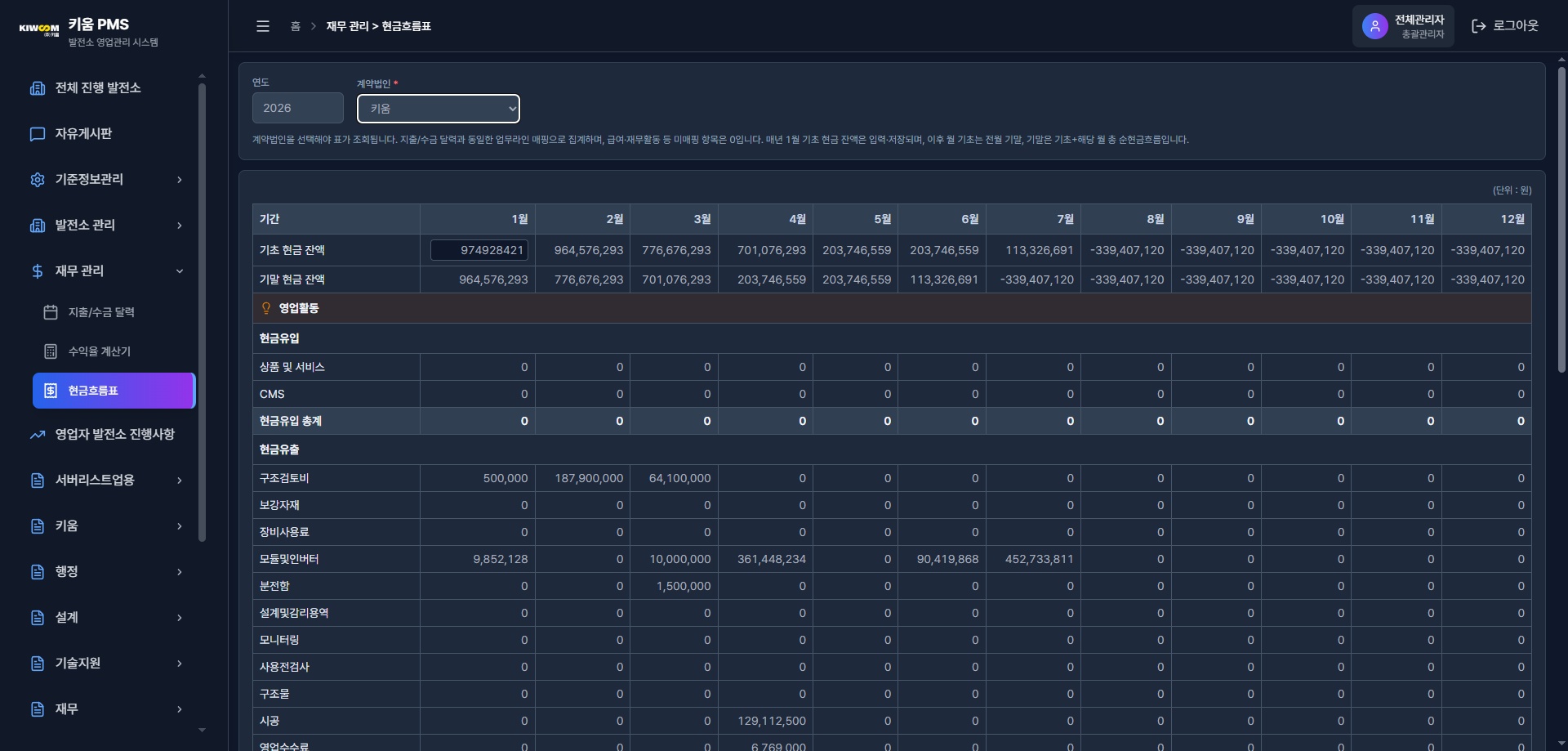Expand the 서버리스트업용 chevron
The image size is (1568, 751).
coord(180,481)
